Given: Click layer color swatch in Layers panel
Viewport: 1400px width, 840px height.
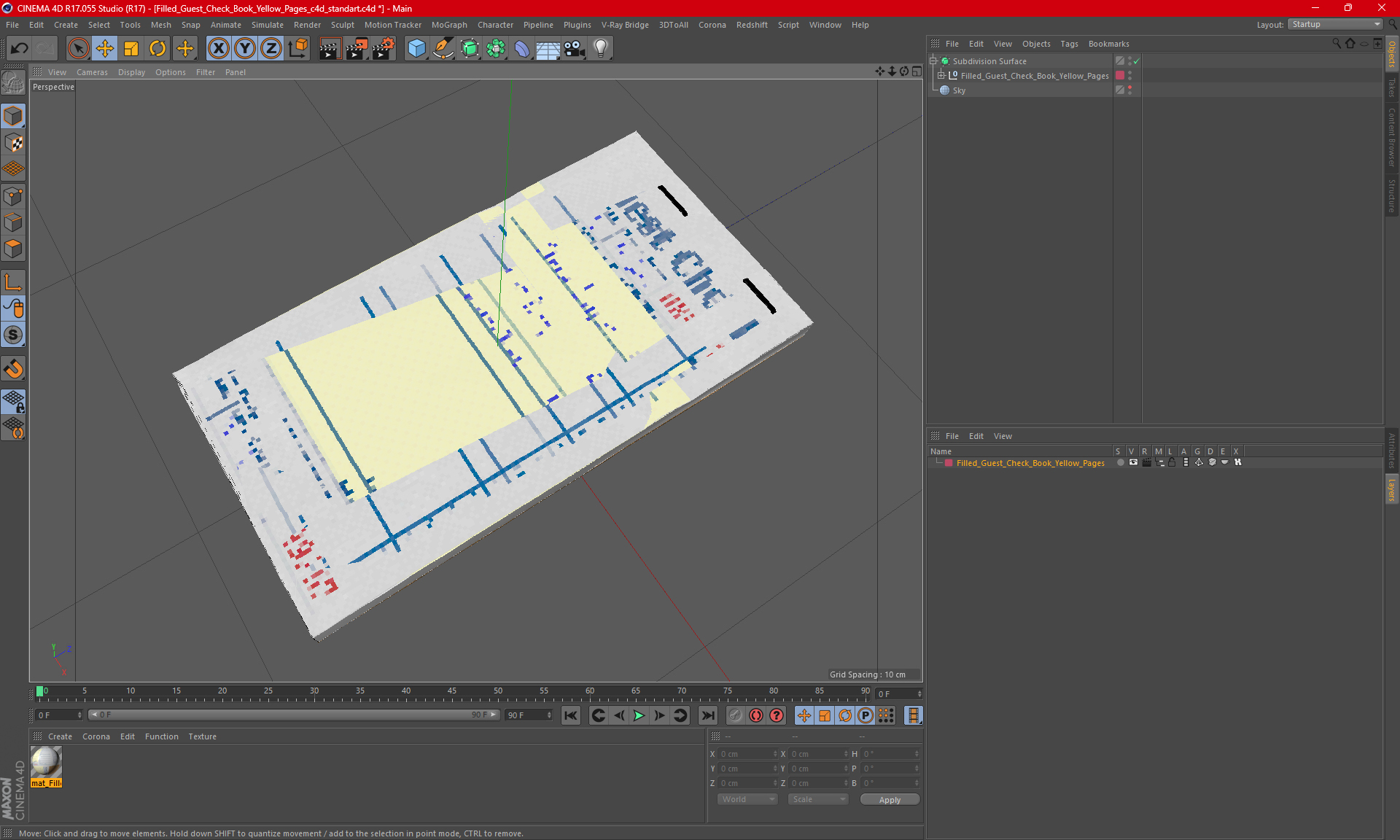Looking at the screenshot, I should coord(949,463).
